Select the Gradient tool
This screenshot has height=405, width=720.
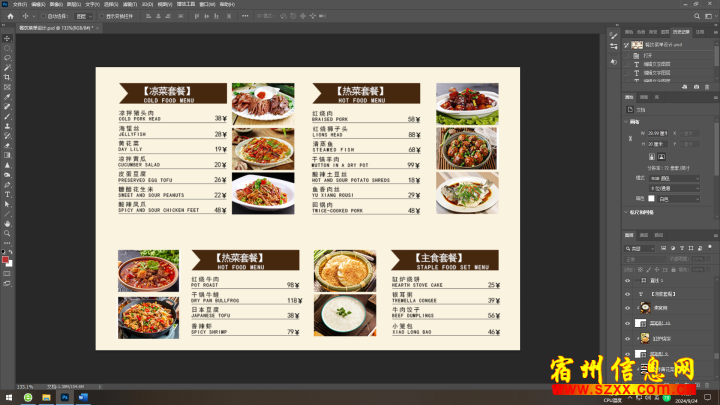[7, 155]
